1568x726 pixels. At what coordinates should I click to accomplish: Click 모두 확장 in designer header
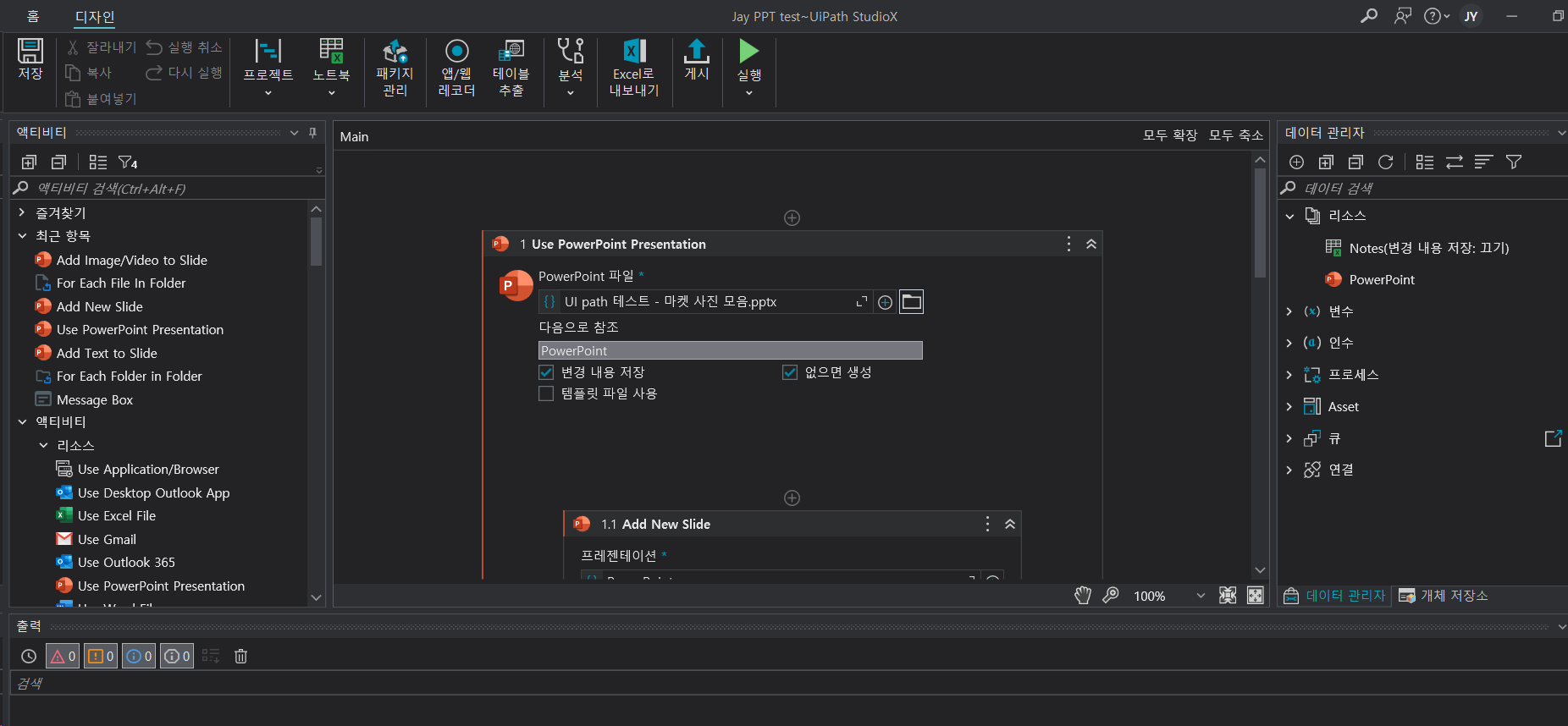1170,135
